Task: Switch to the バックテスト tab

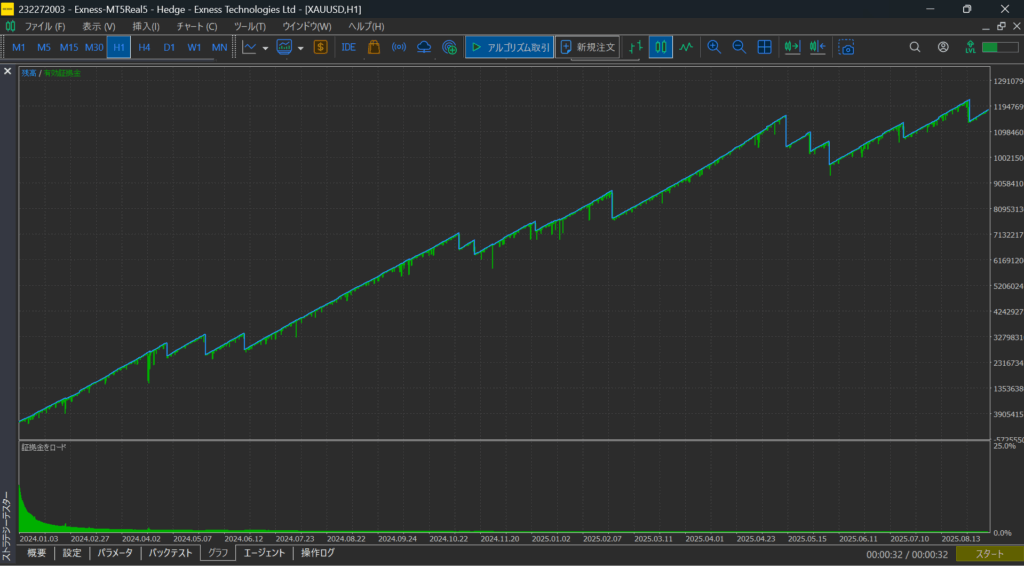Action: tap(170, 553)
